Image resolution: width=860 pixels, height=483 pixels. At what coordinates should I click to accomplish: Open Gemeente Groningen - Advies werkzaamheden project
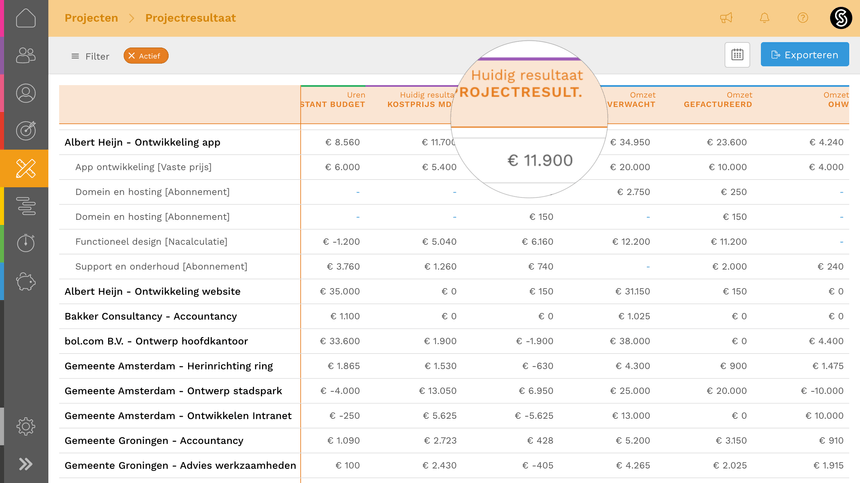pos(180,465)
